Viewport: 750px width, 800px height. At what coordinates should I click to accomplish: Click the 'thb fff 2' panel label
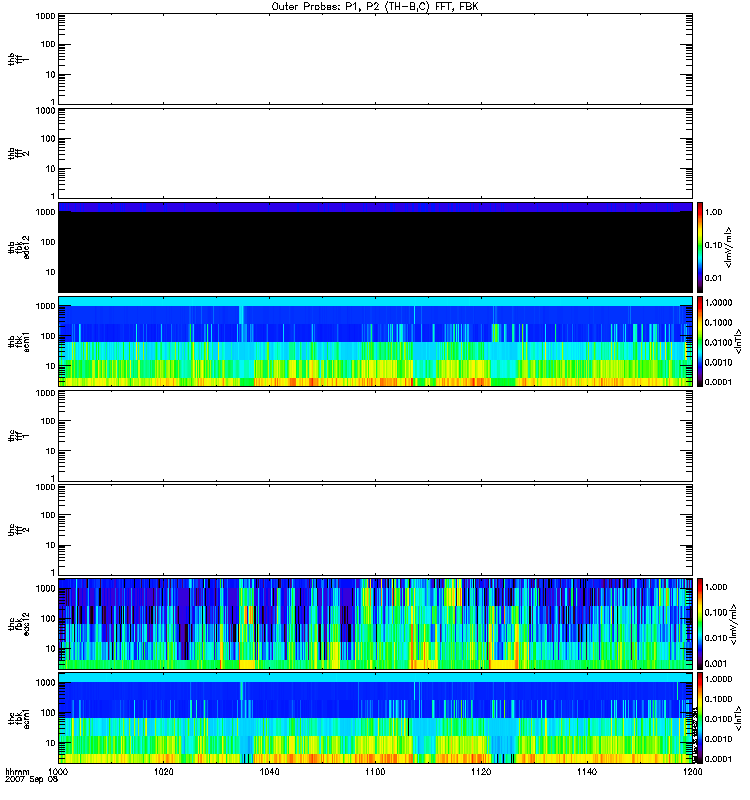[x=18, y=154]
